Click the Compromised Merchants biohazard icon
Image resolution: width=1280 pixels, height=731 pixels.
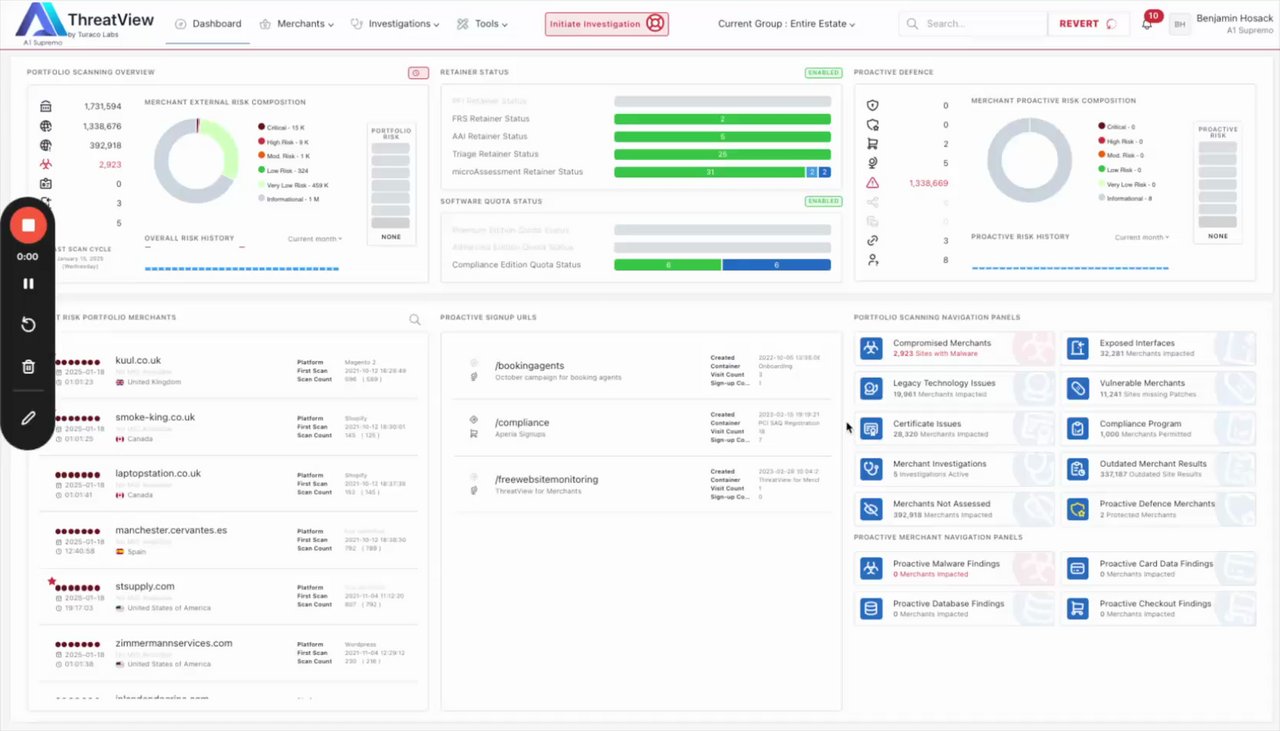click(871, 348)
